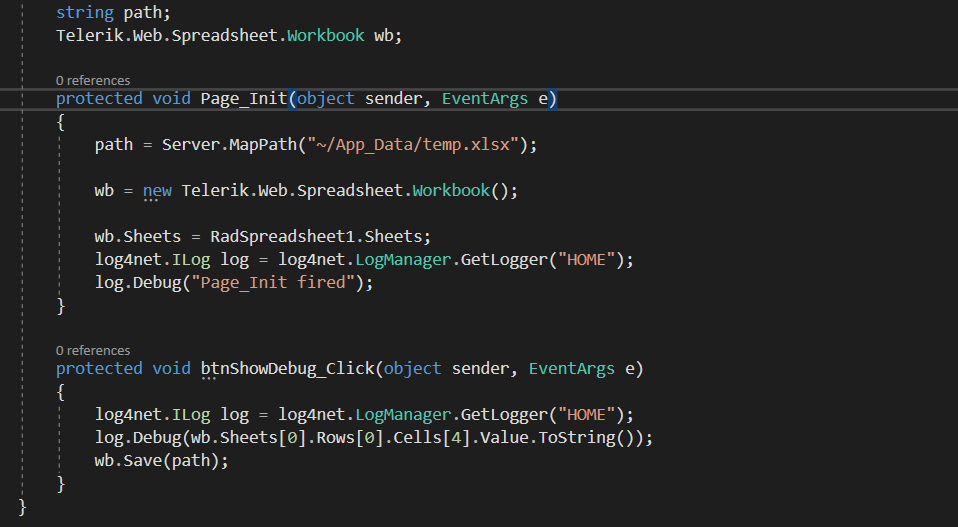Screen dimensions: 958x527
Task: Click 'wb.Save(path);' line
Action: click(161, 461)
